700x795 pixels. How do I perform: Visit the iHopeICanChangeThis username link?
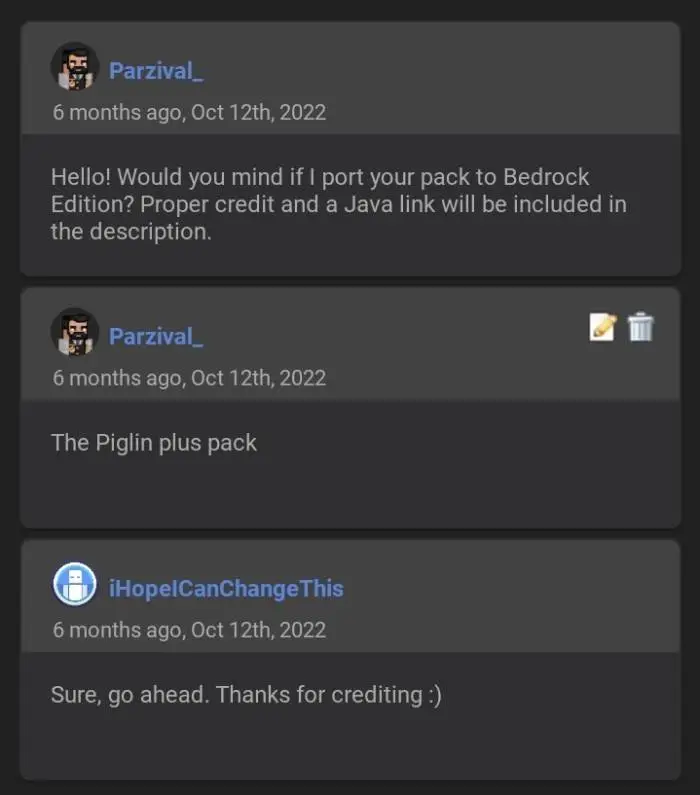[226, 588]
